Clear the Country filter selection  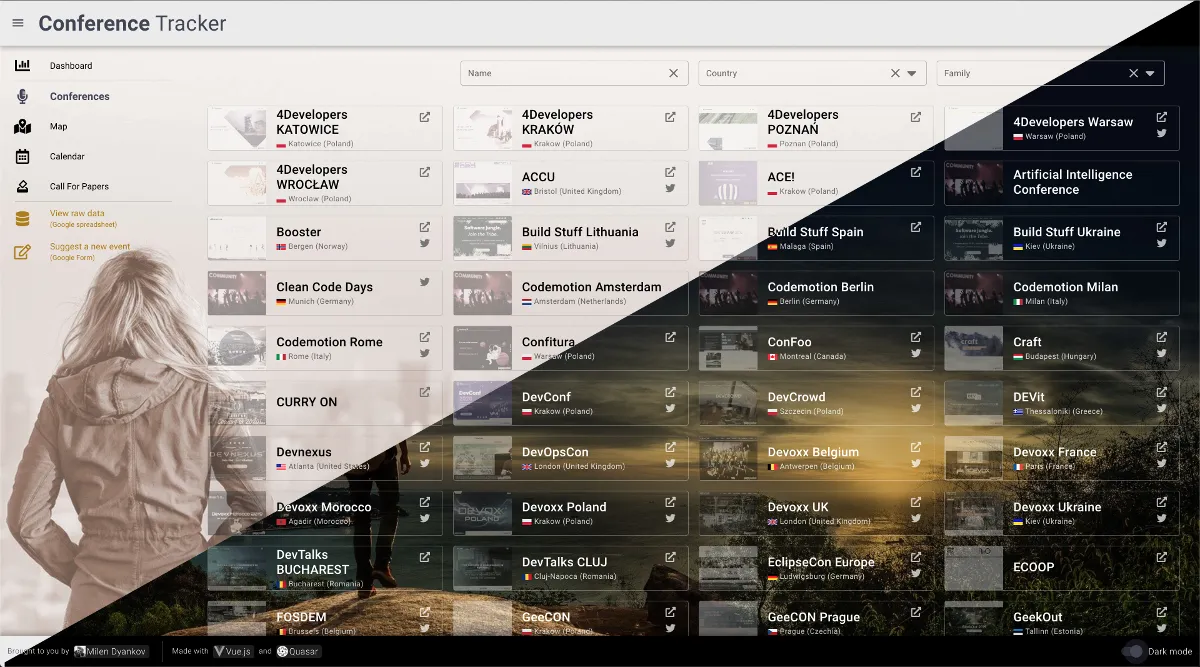pos(895,73)
